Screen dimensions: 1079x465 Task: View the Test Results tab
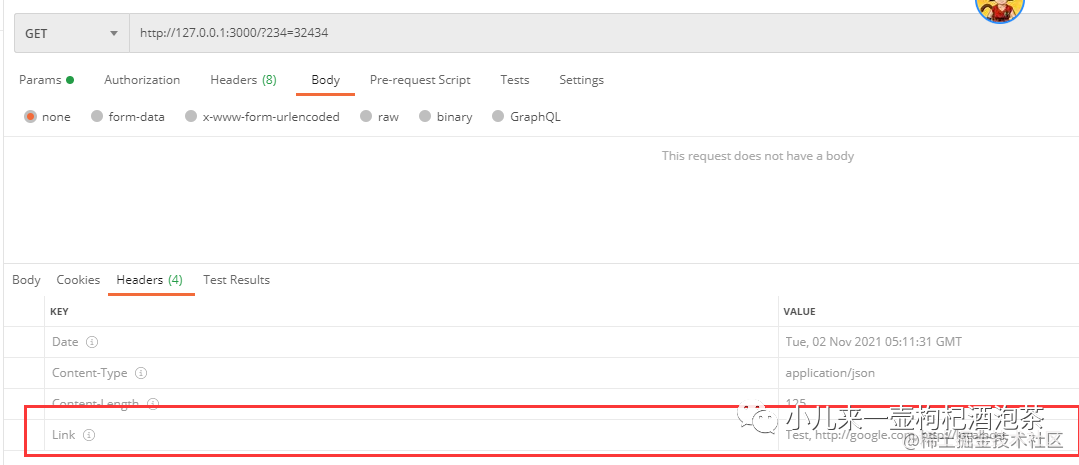(x=236, y=280)
